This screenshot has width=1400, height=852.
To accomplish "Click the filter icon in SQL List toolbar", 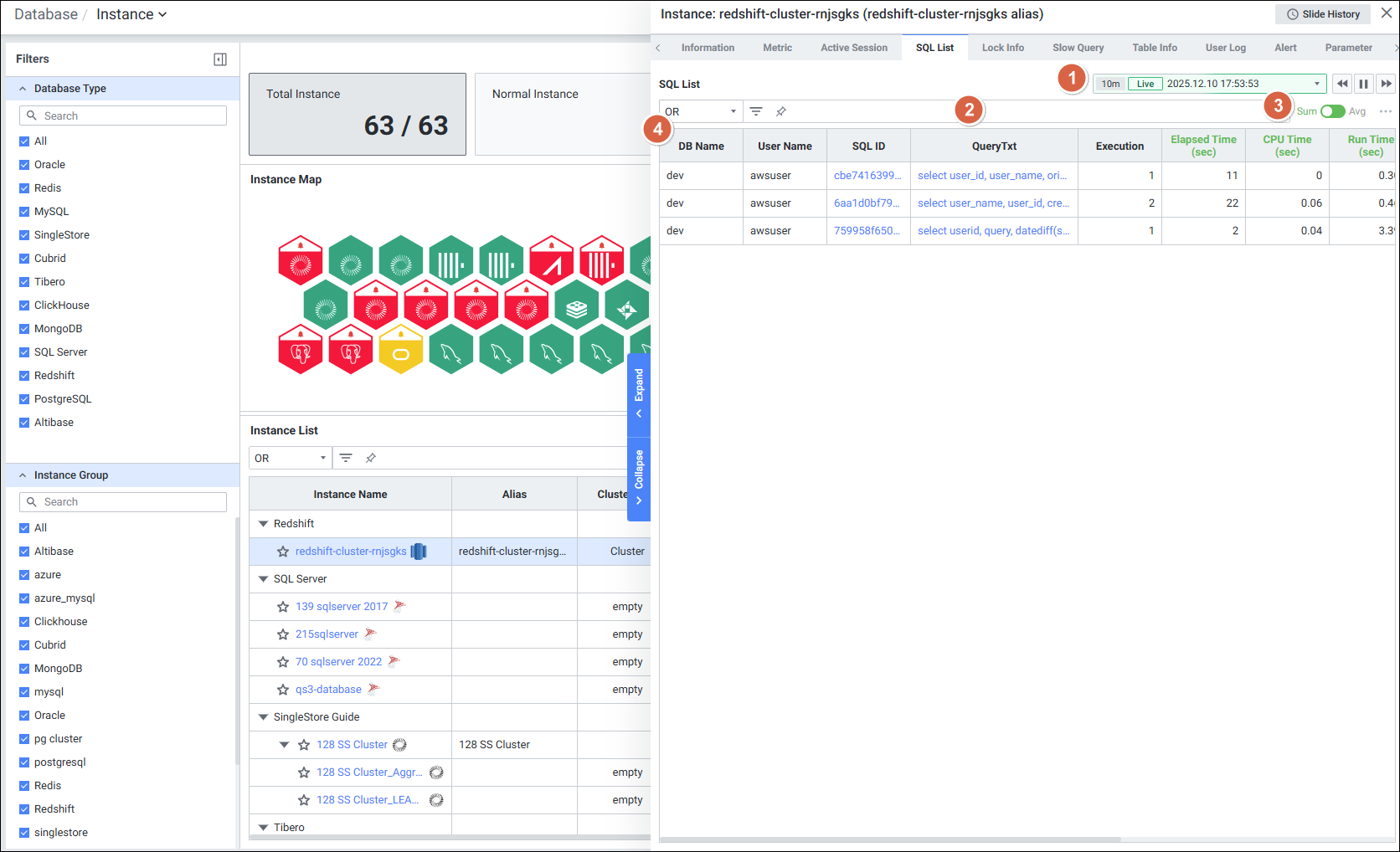I will (x=756, y=111).
